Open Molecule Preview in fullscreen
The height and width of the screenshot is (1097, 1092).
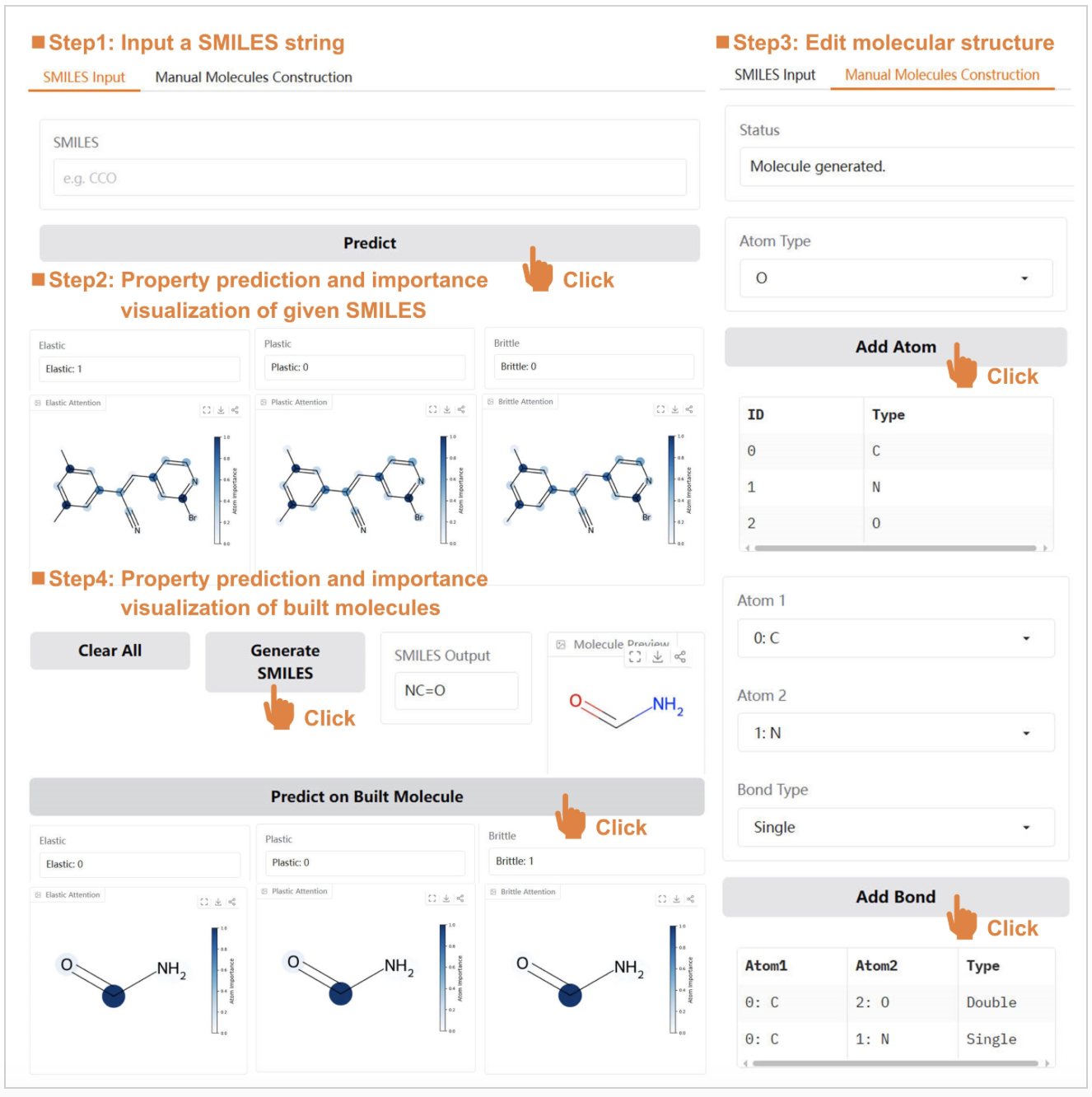[x=635, y=657]
